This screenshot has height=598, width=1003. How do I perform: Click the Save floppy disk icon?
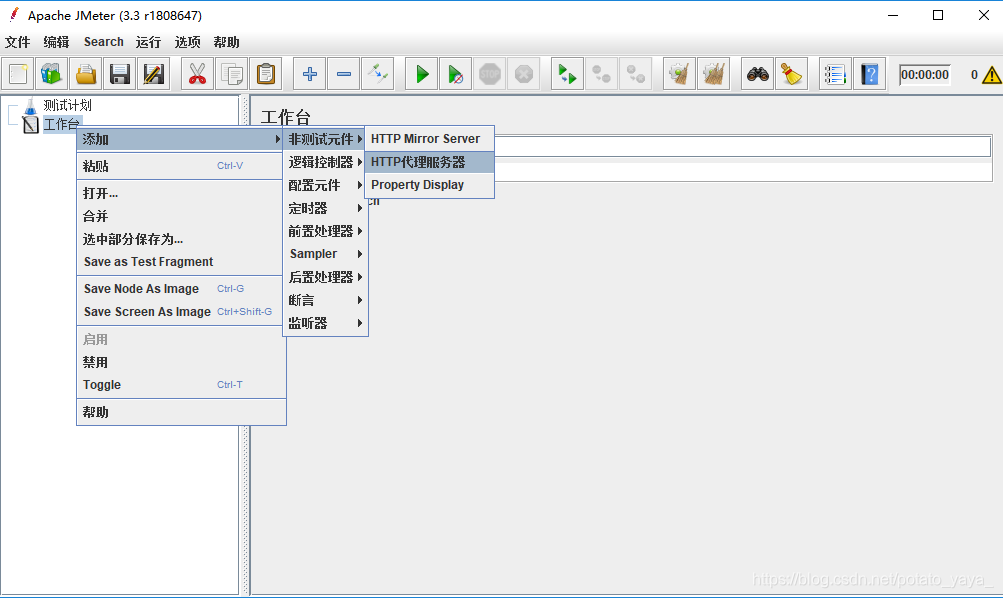coord(120,74)
